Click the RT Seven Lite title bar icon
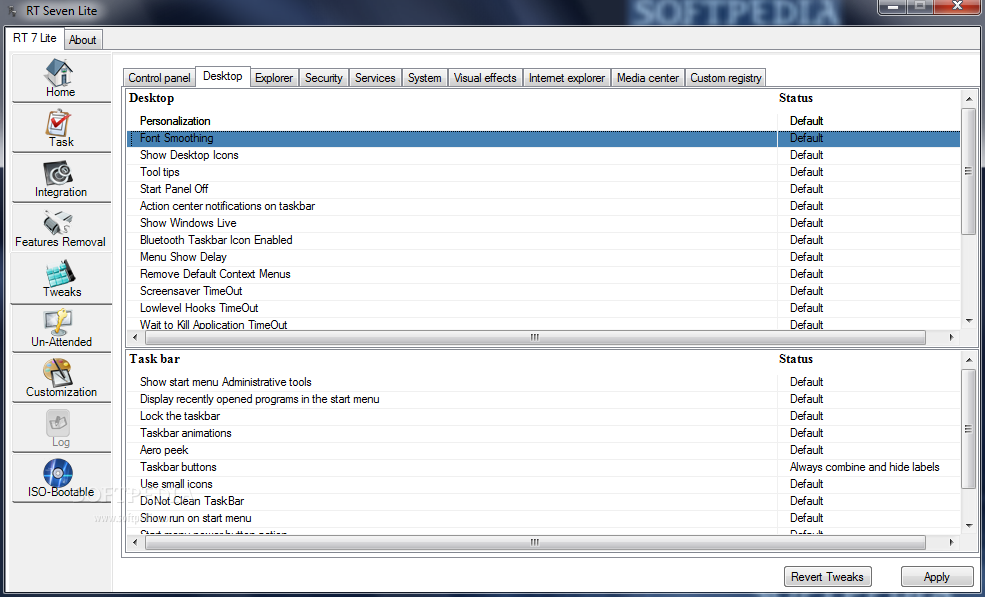Image resolution: width=985 pixels, height=597 pixels. (12, 11)
